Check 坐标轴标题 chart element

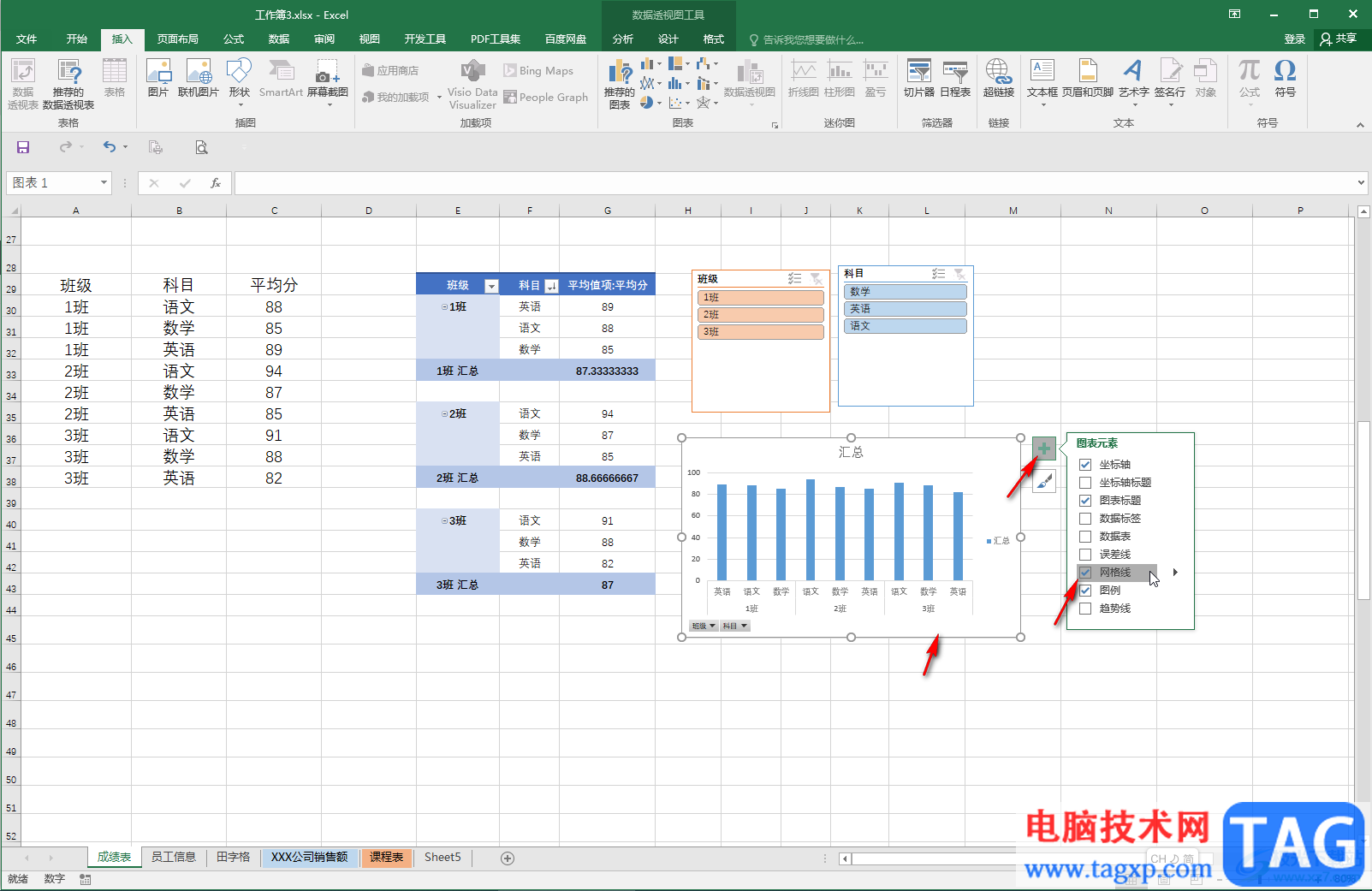point(1085,483)
